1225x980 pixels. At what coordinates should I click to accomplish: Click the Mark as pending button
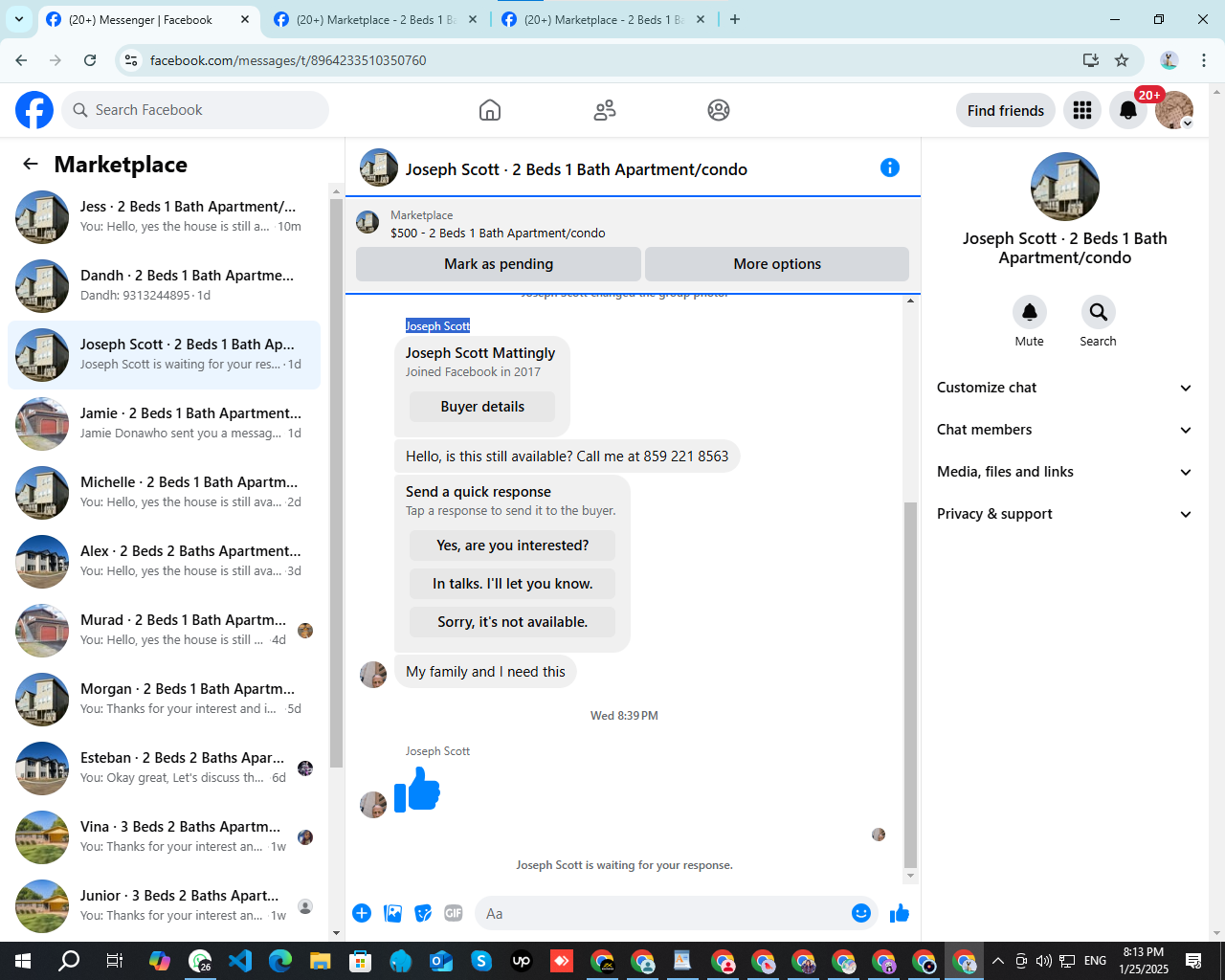coord(499,264)
